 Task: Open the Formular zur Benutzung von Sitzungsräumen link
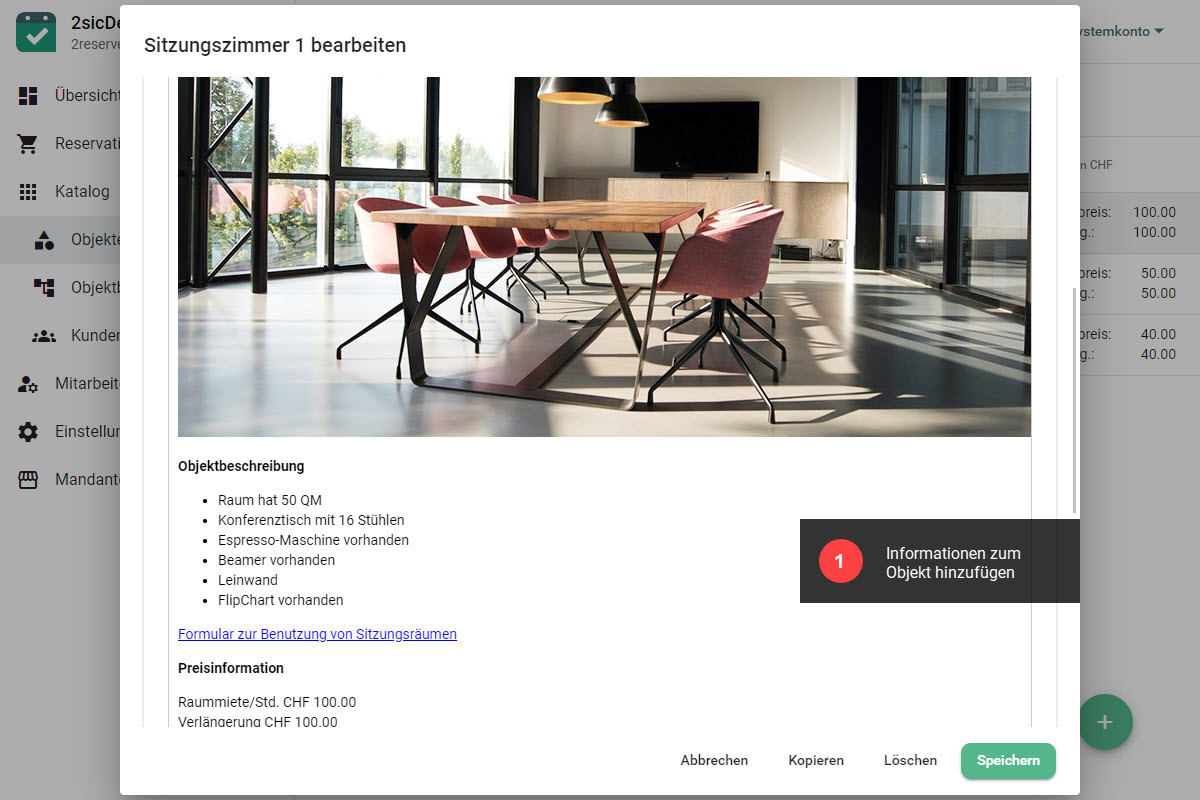[x=317, y=634]
